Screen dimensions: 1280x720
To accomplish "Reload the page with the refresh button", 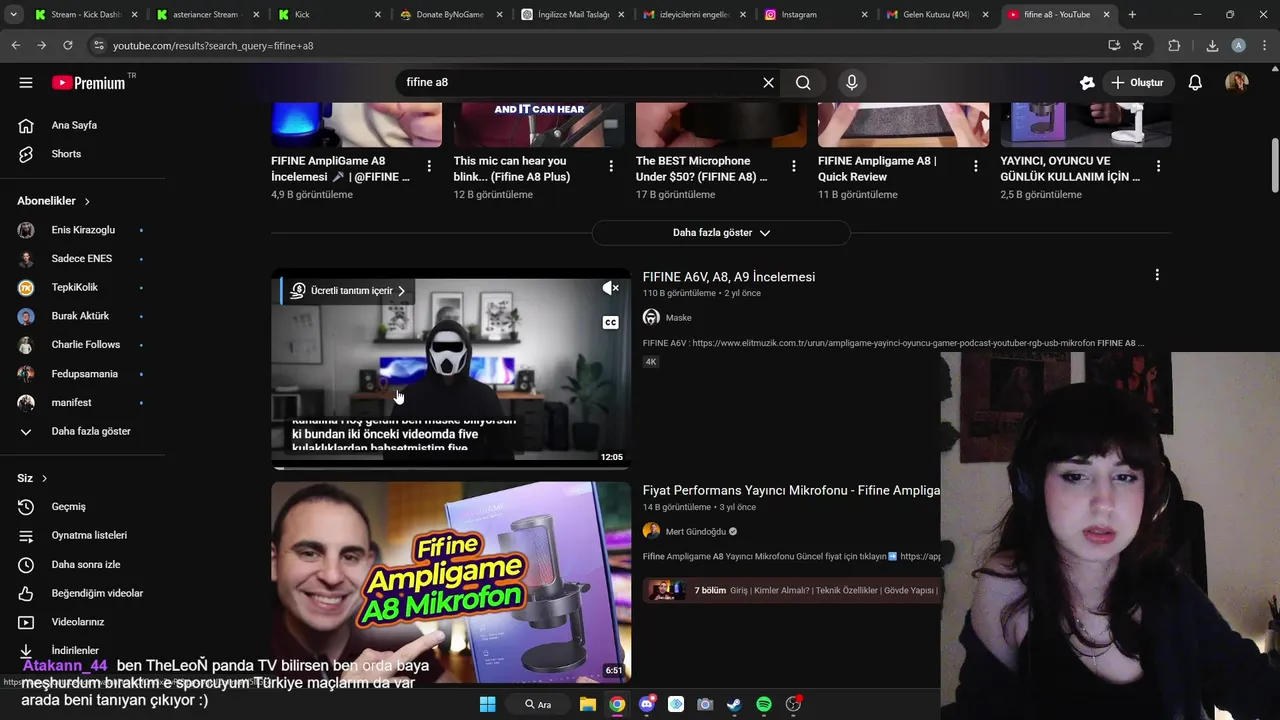I will coord(67,45).
